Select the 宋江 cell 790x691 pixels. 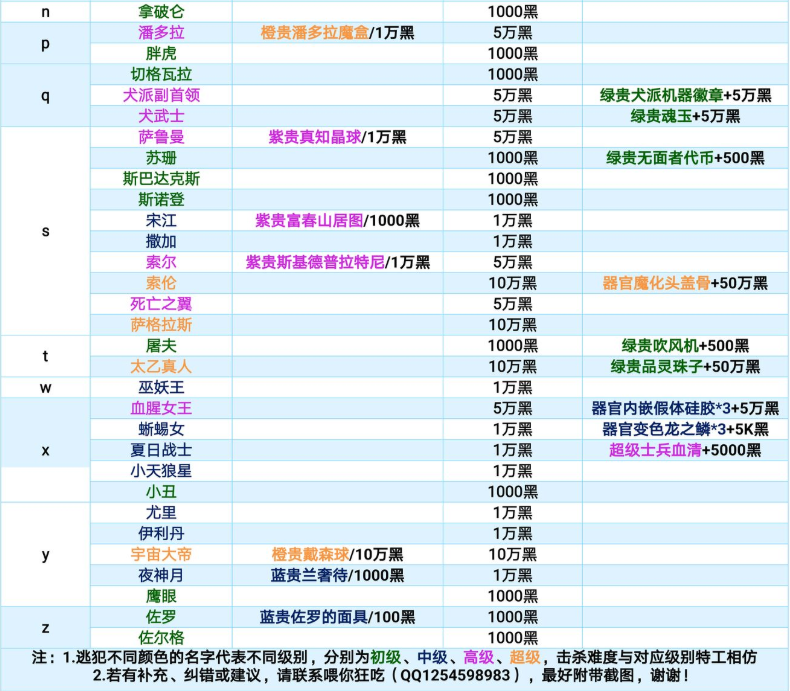click(161, 221)
